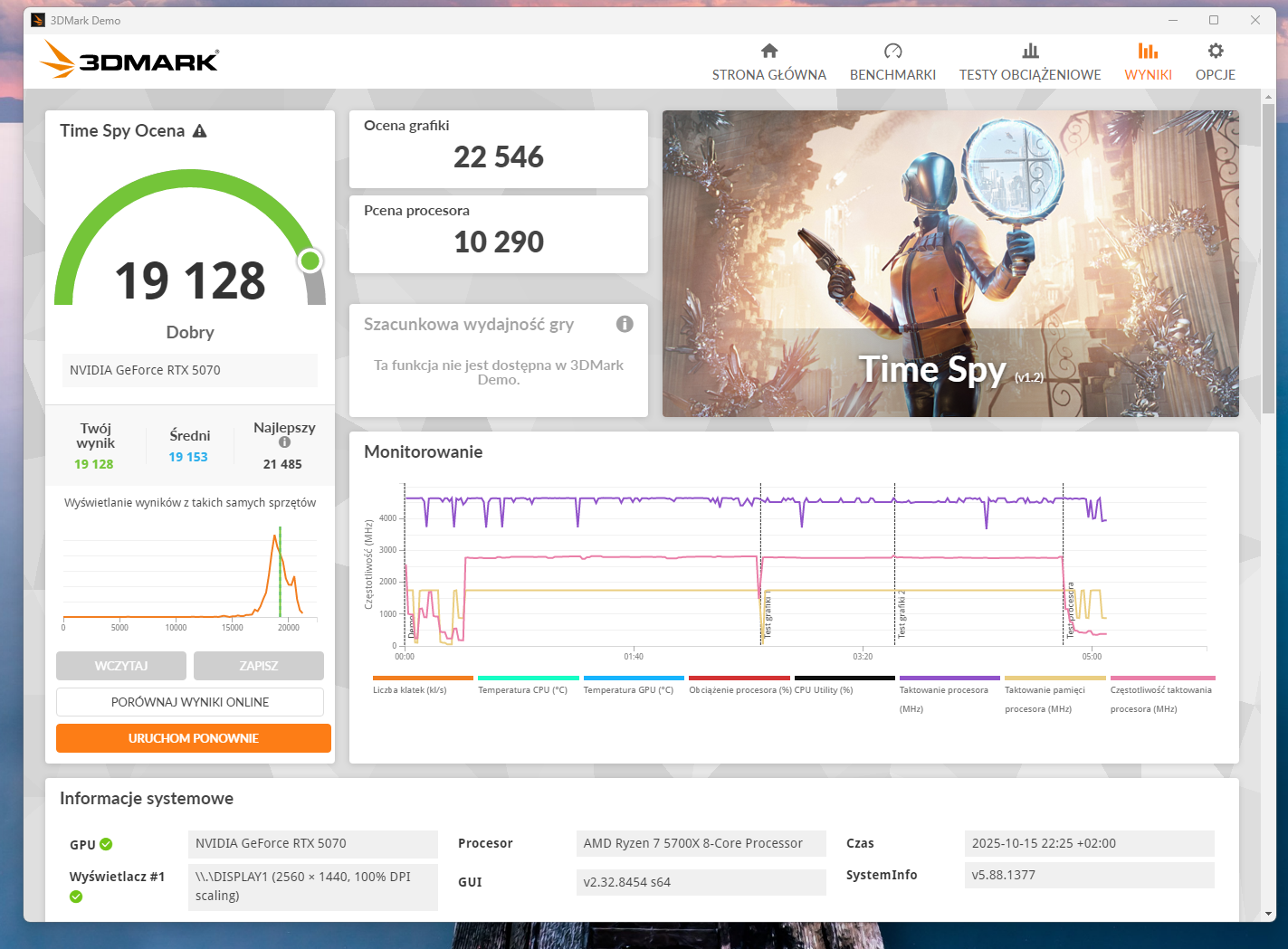Select the WYNIKI tab

(1148, 62)
